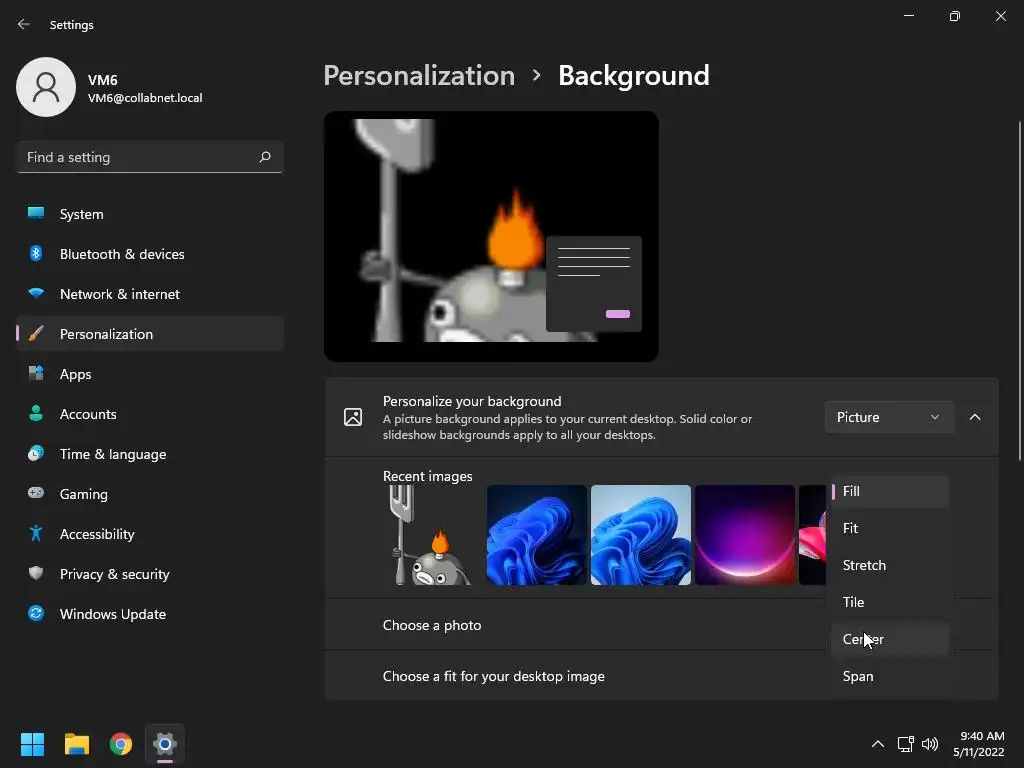Viewport: 1024px width, 768px height.
Task: Click the desktop background preview image
Action: [491, 236]
